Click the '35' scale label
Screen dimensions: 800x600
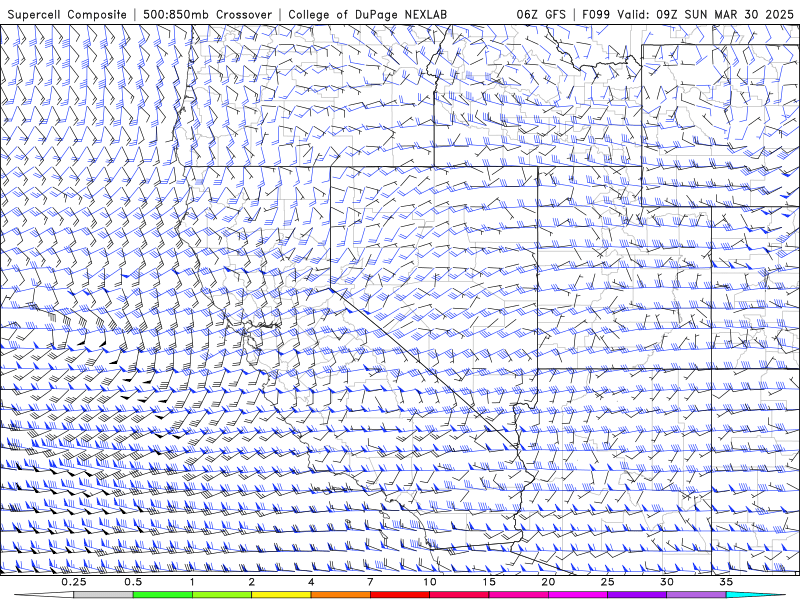coord(726,582)
